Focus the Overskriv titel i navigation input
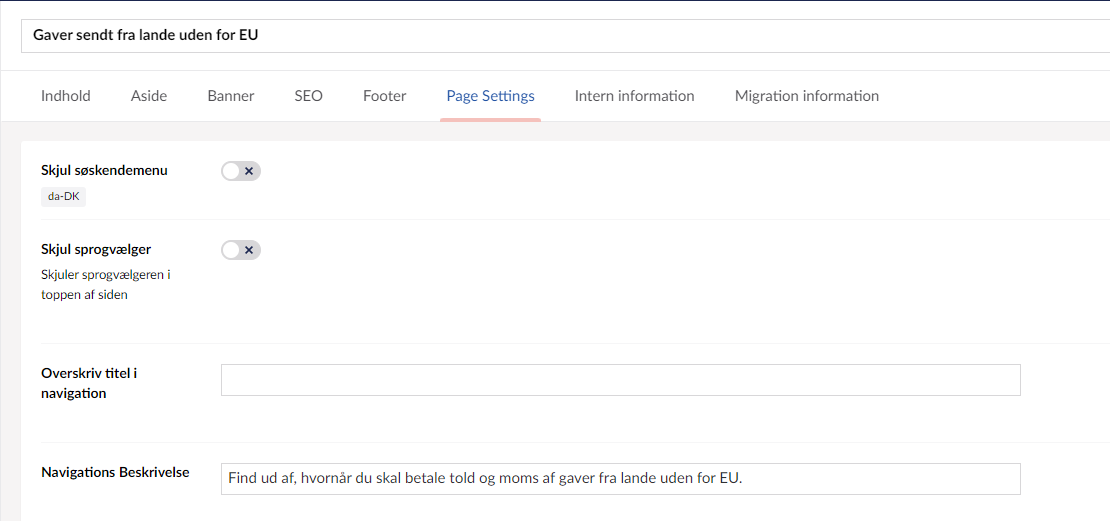This screenshot has height=521, width=1110. (620, 380)
